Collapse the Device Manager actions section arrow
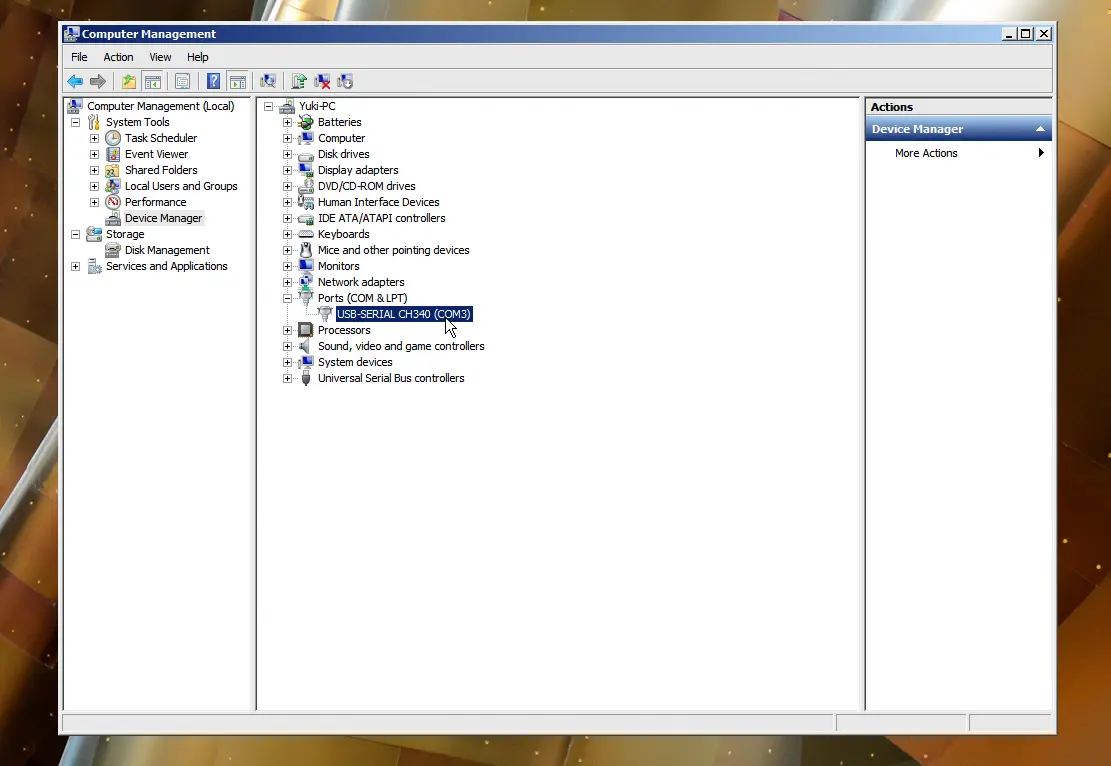Viewport: 1111px width, 766px height. point(1040,129)
